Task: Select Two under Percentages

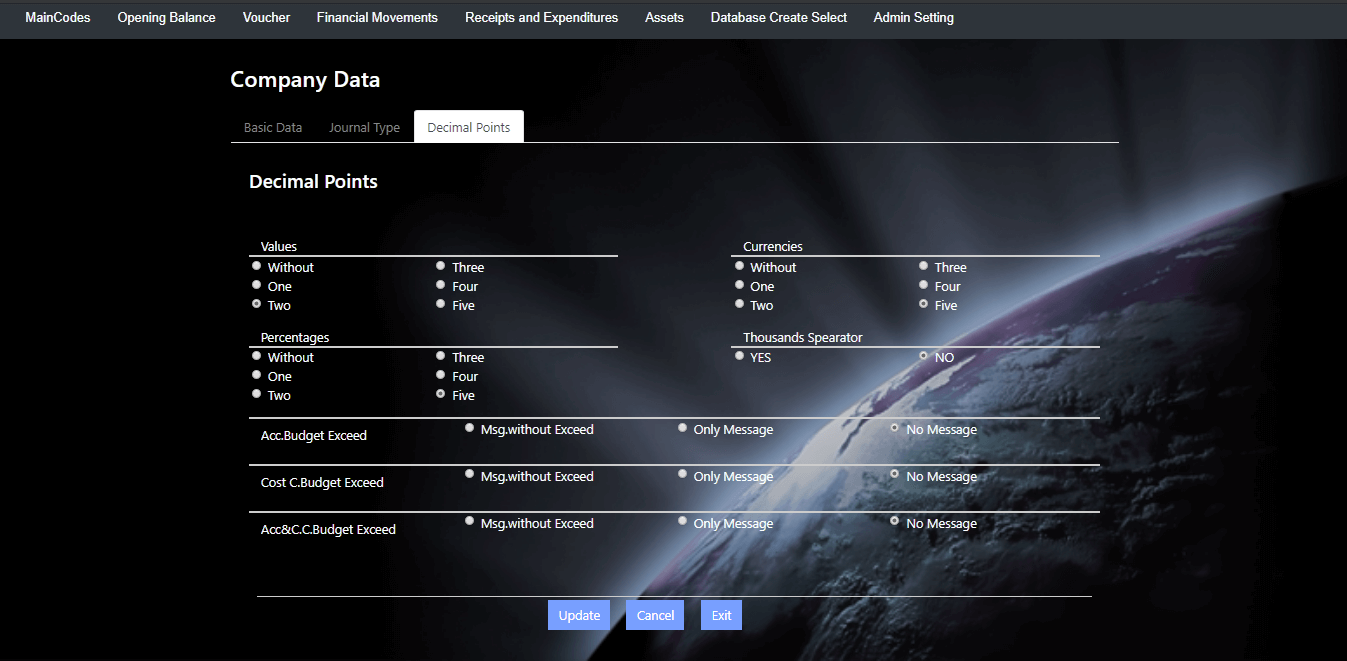Action: [x=257, y=394]
